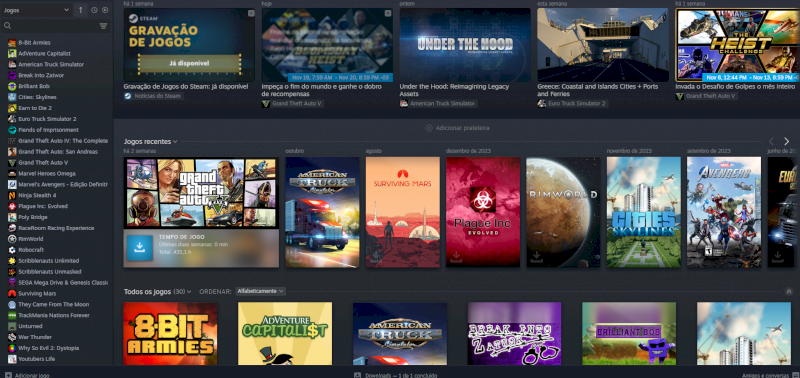Open Youtubers Life sidebar icon
This screenshot has width=800, height=378.
pos(12,359)
